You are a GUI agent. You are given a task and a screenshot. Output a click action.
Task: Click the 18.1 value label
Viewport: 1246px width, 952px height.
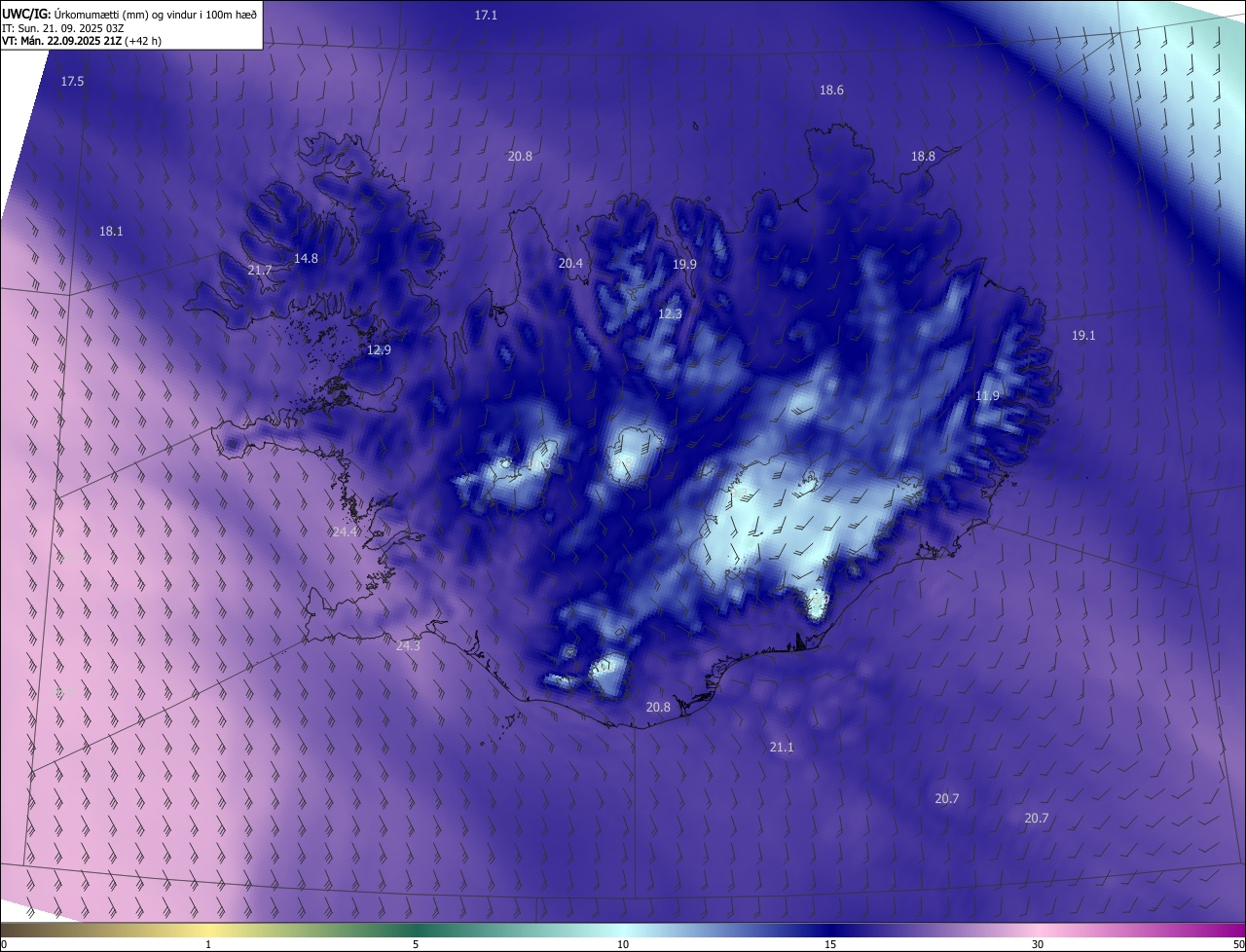click(111, 231)
